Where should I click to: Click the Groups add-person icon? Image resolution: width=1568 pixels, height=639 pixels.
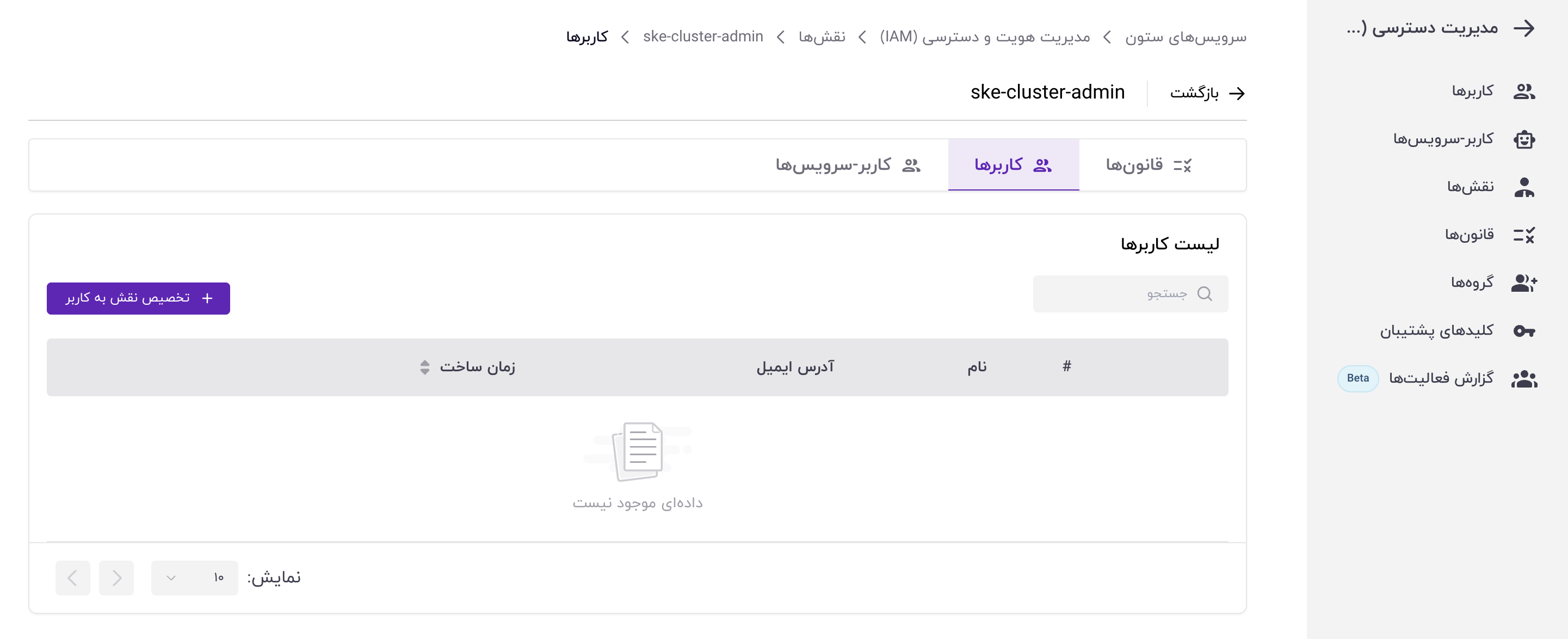[x=1523, y=282]
